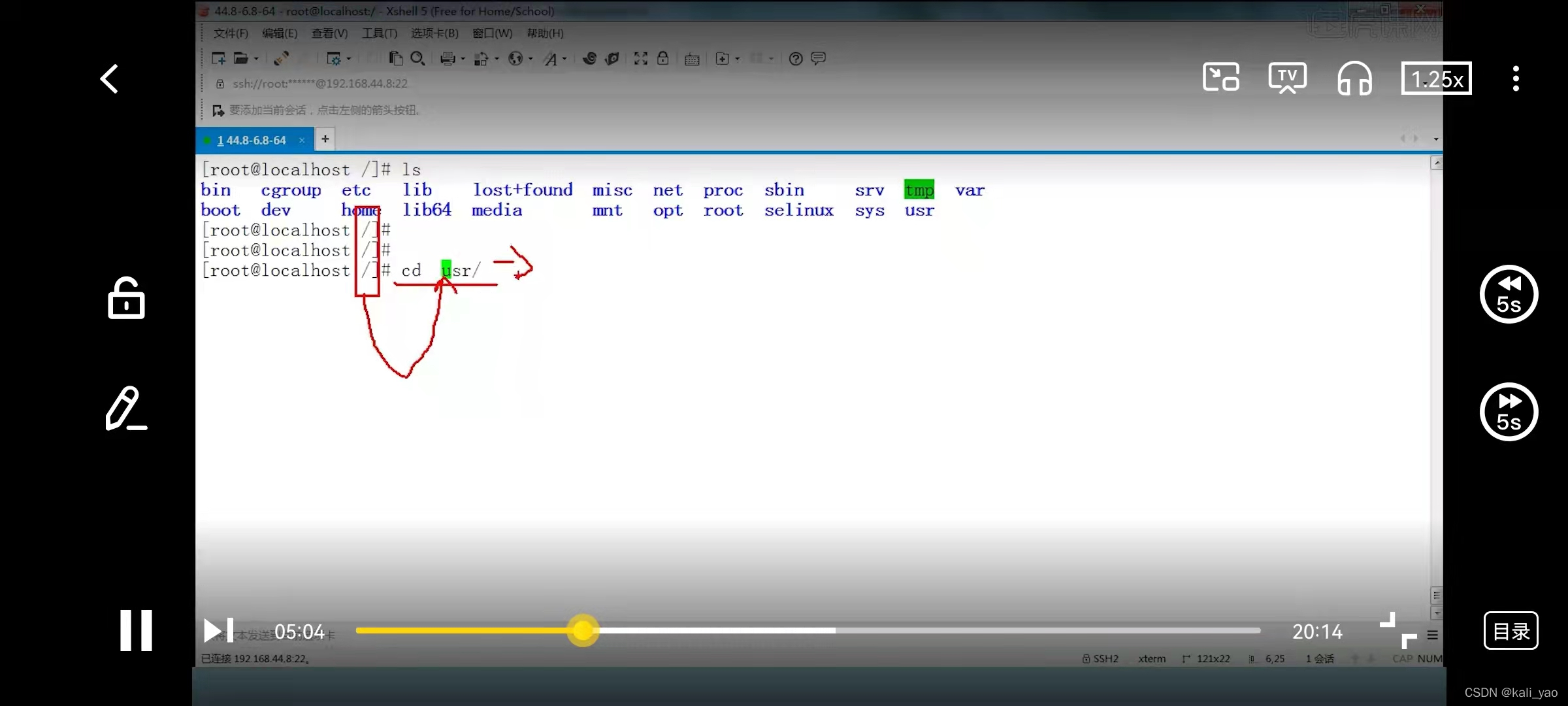Click the Open session folder icon
Image resolution: width=1568 pixels, height=706 pixels.
point(240,59)
